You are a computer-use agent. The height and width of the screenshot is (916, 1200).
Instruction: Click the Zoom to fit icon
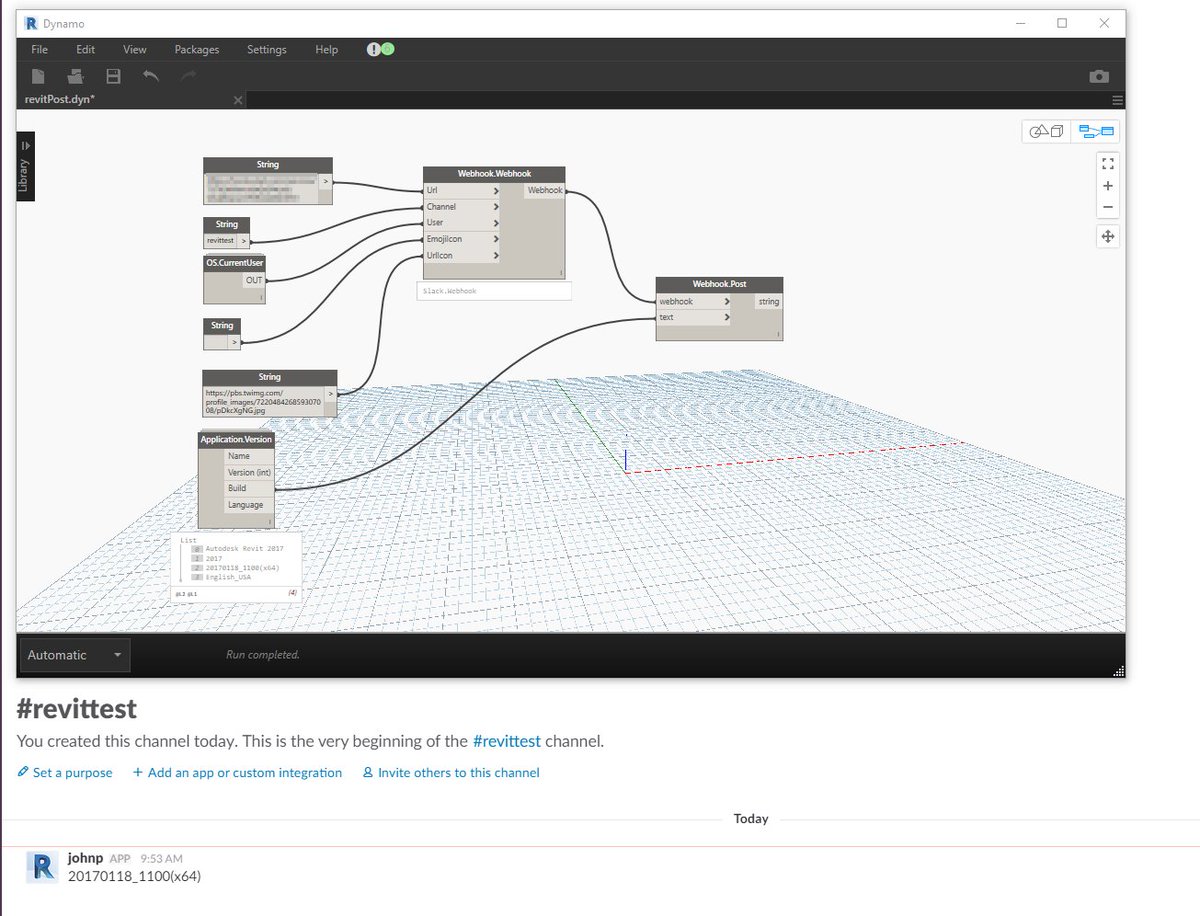pos(1107,163)
